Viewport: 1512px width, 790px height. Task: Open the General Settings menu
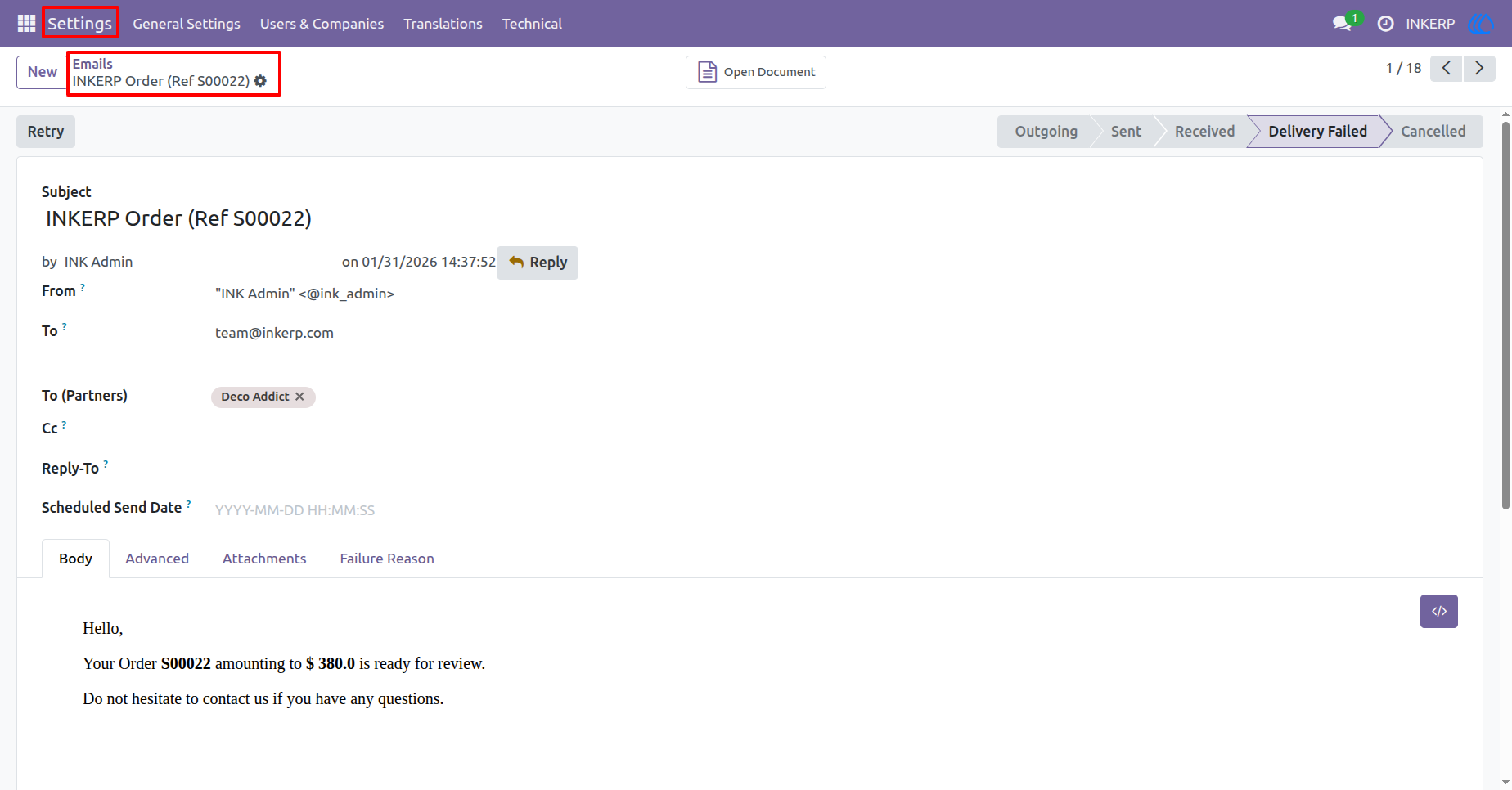[x=187, y=24]
